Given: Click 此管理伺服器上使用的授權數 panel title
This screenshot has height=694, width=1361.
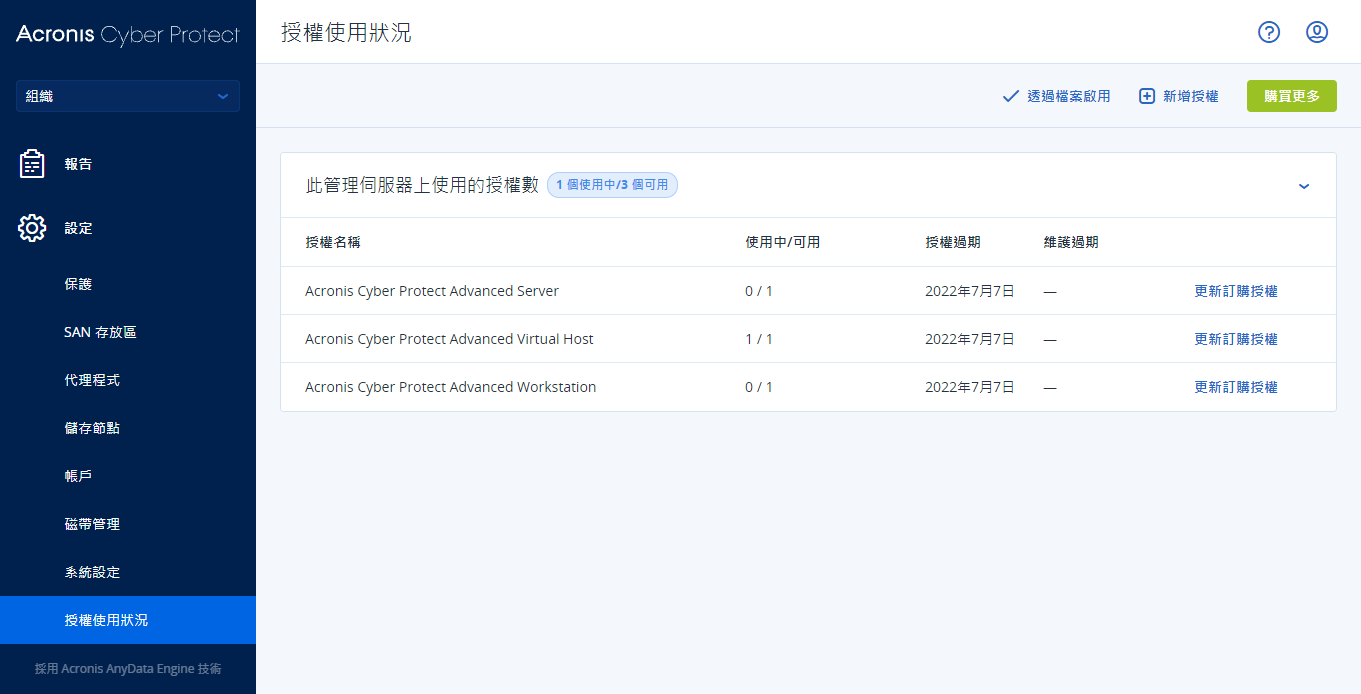Looking at the screenshot, I should (x=422, y=185).
